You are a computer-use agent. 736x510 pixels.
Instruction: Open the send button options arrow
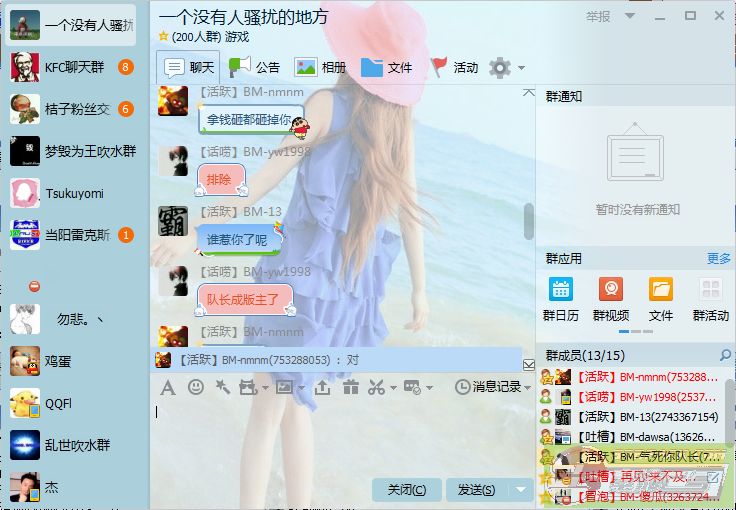(520, 490)
